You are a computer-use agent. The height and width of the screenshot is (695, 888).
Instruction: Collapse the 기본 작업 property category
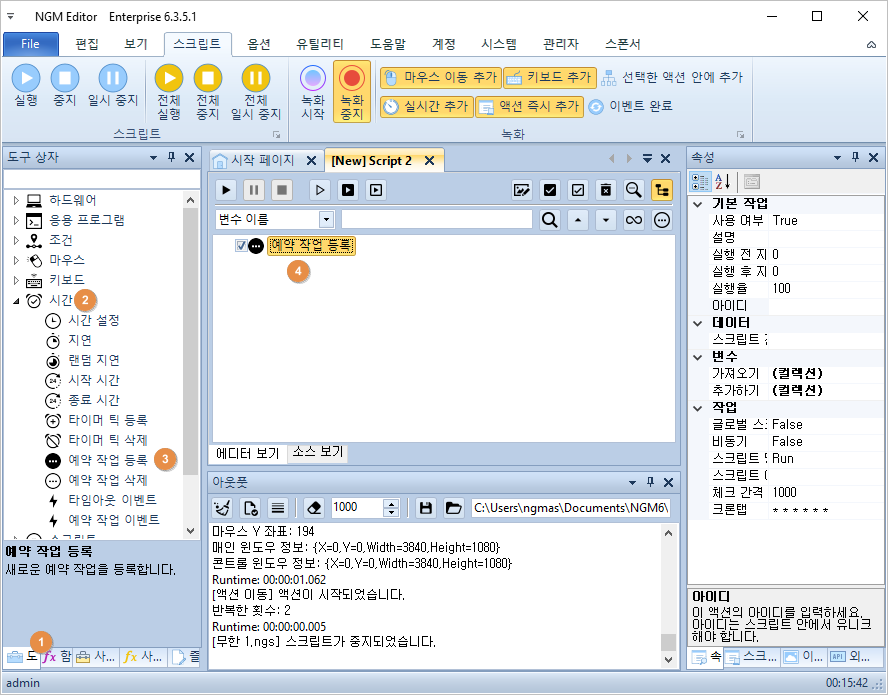pyautogui.click(x=698, y=204)
